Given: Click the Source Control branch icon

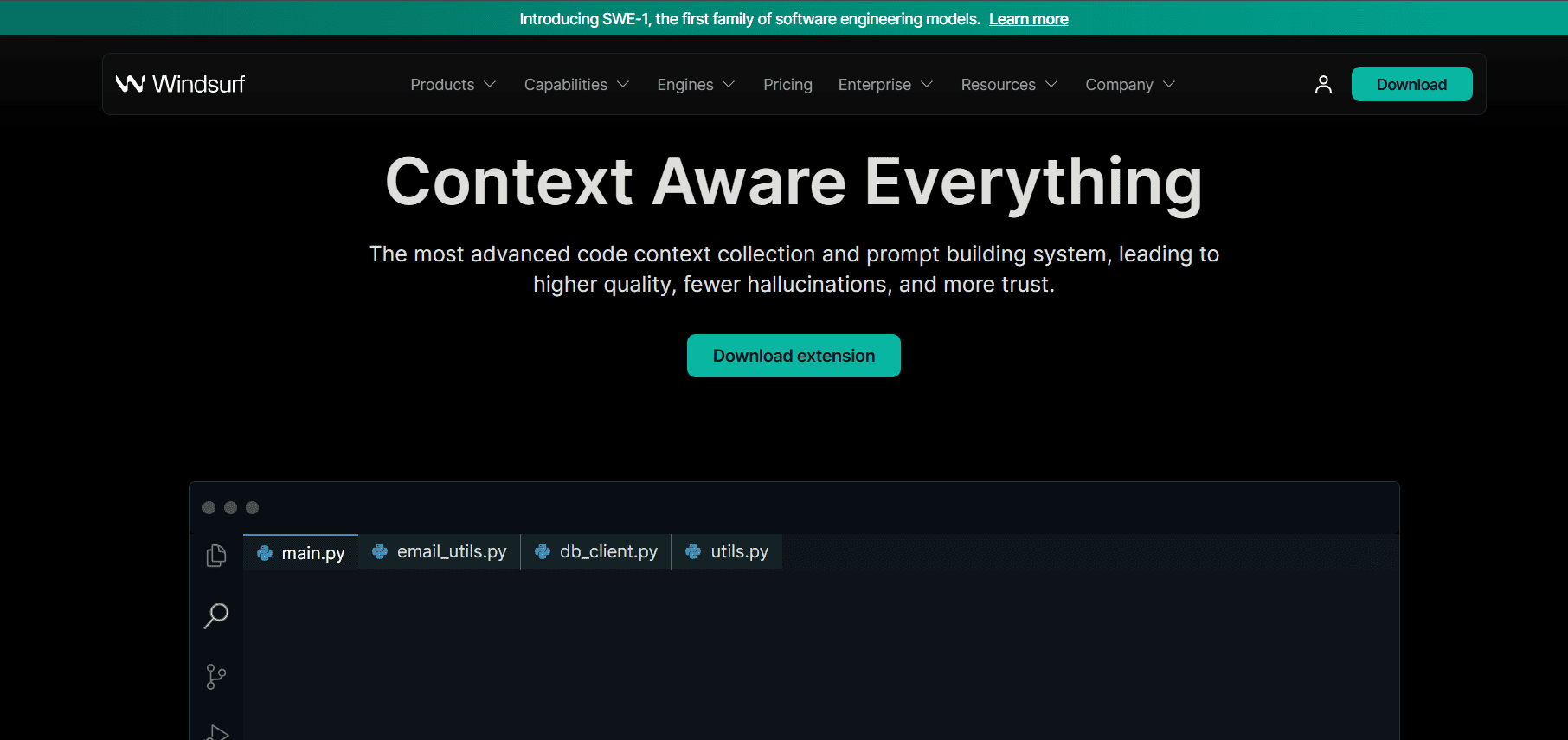Looking at the screenshot, I should [x=216, y=676].
